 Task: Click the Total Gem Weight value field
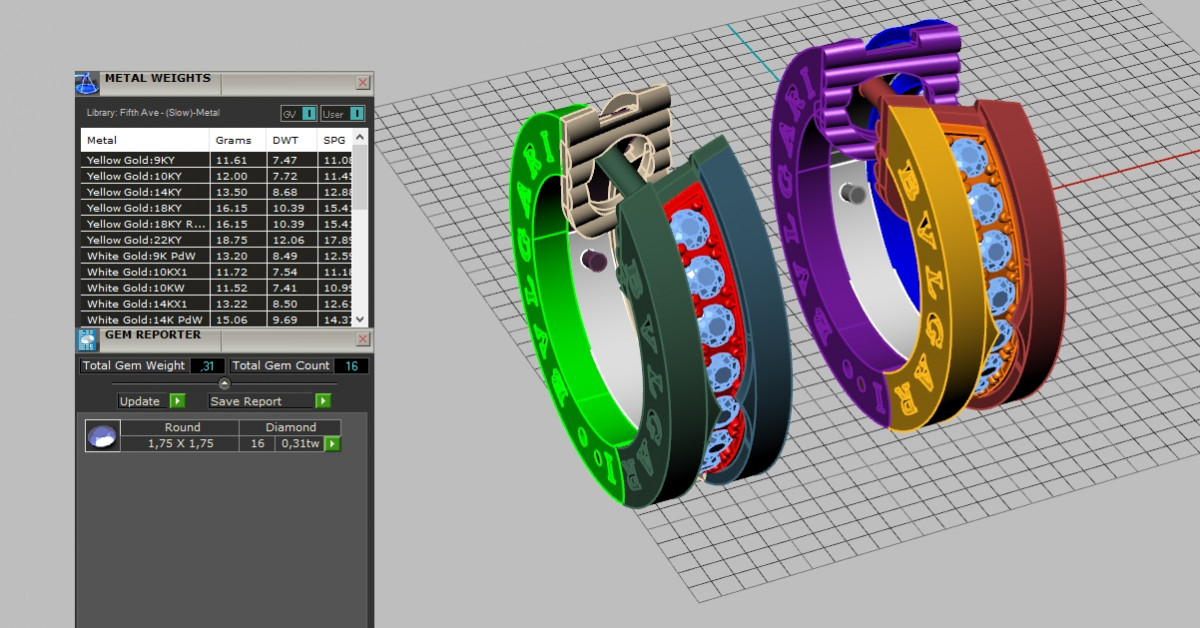tap(207, 365)
